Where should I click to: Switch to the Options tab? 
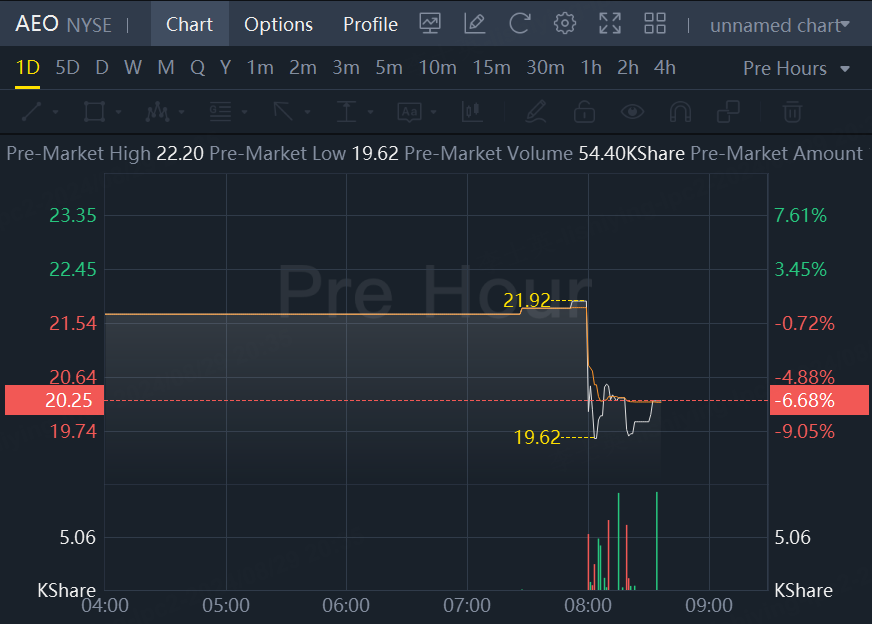point(278,24)
